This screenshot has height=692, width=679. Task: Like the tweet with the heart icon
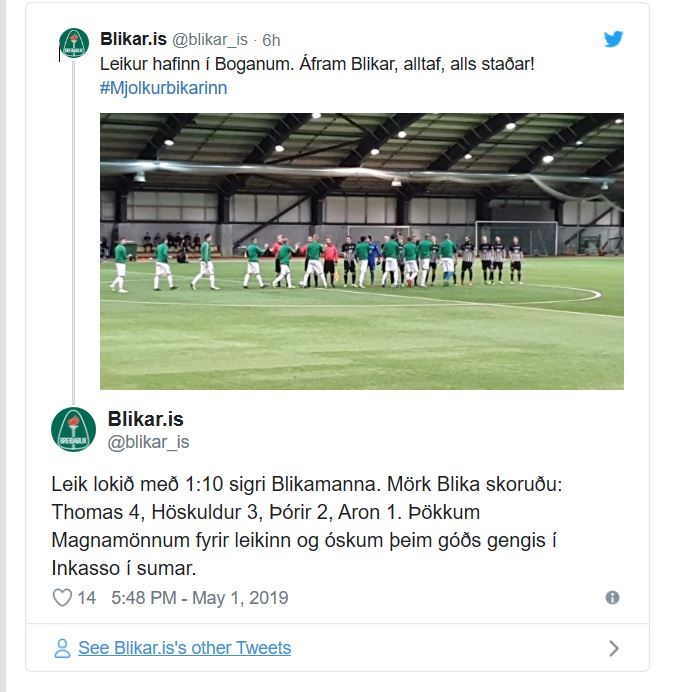pos(62,598)
